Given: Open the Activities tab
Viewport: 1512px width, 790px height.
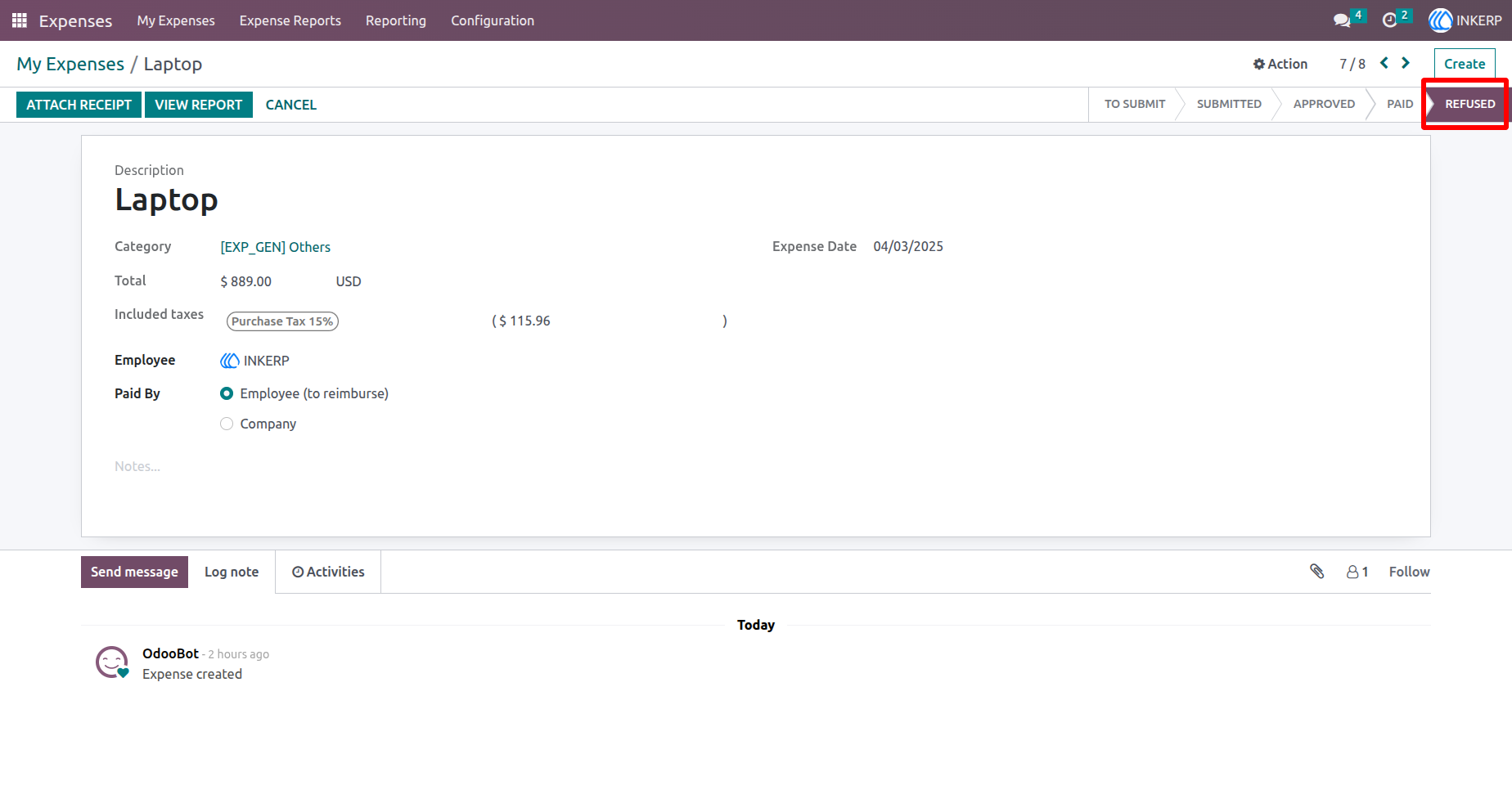Looking at the screenshot, I should (328, 572).
